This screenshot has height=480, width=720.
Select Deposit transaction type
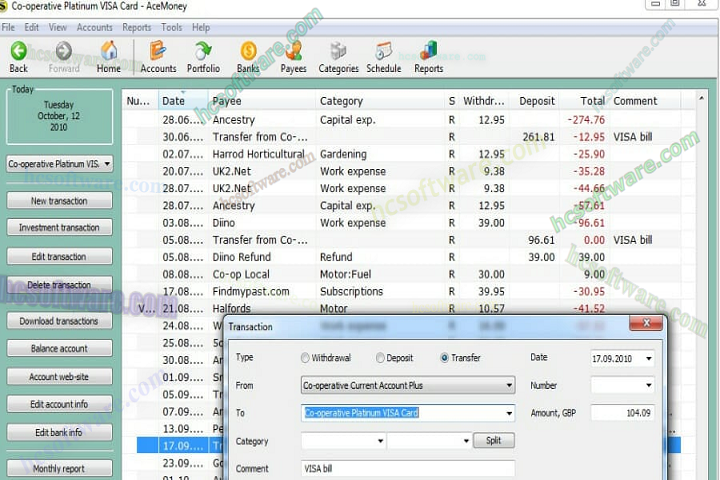[x=380, y=358]
